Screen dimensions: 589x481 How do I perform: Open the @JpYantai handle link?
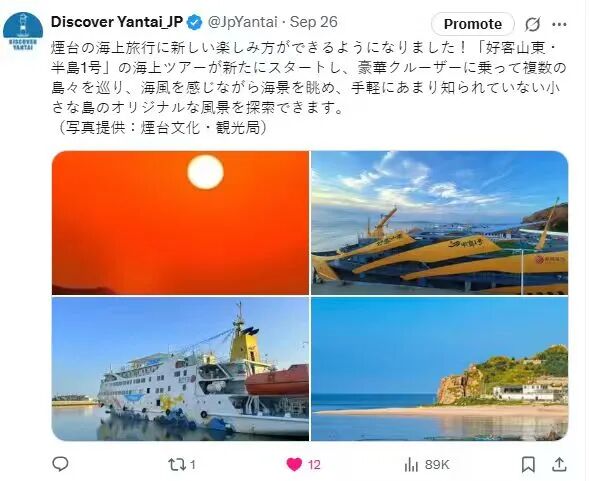click(243, 22)
